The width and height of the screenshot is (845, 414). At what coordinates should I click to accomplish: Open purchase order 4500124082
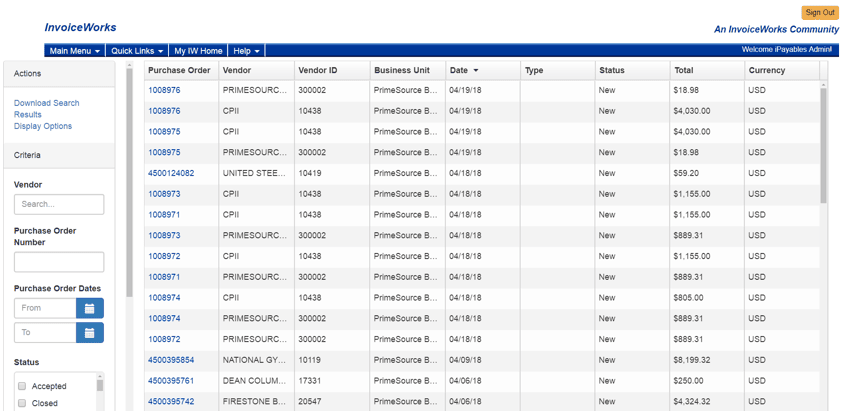click(x=171, y=173)
